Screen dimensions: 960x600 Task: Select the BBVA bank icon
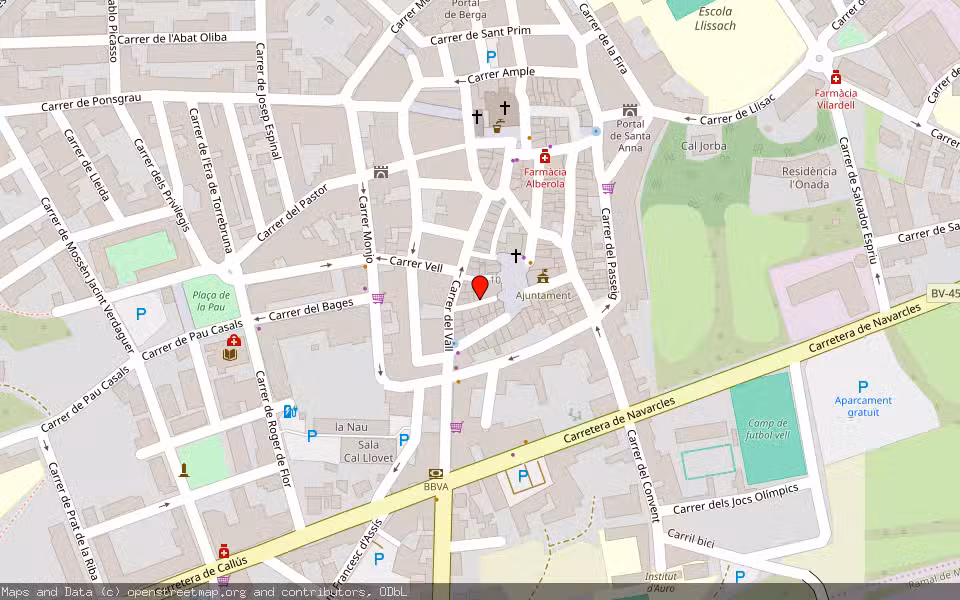436,473
